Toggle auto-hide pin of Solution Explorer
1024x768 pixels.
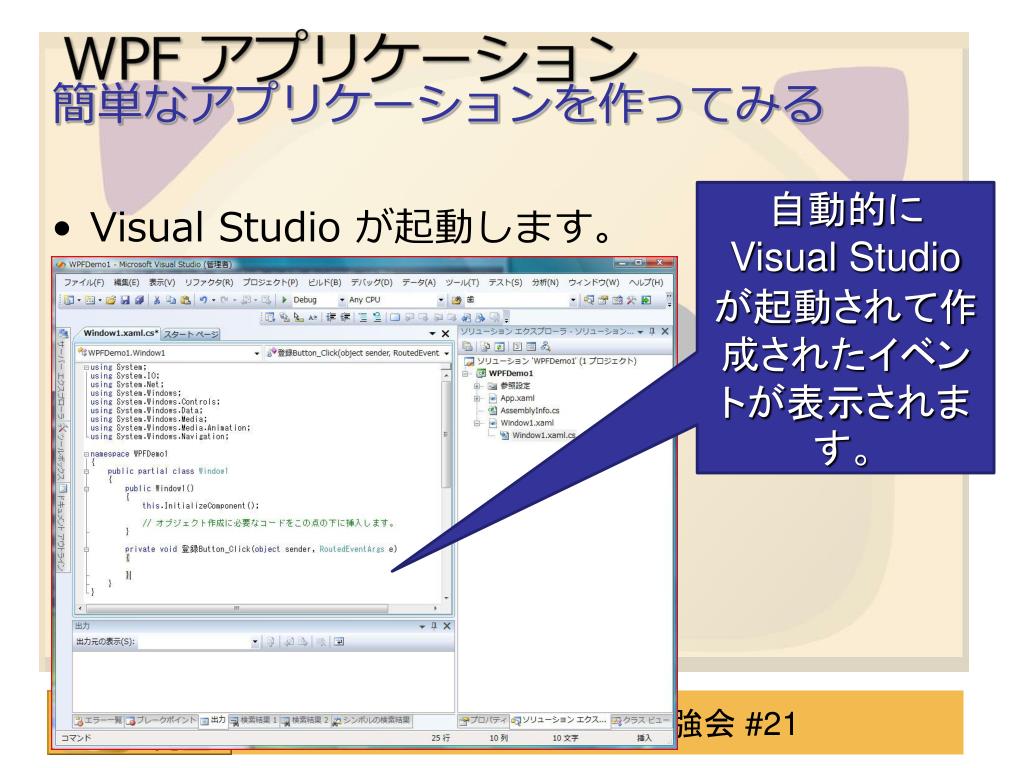(x=652, y=332)
